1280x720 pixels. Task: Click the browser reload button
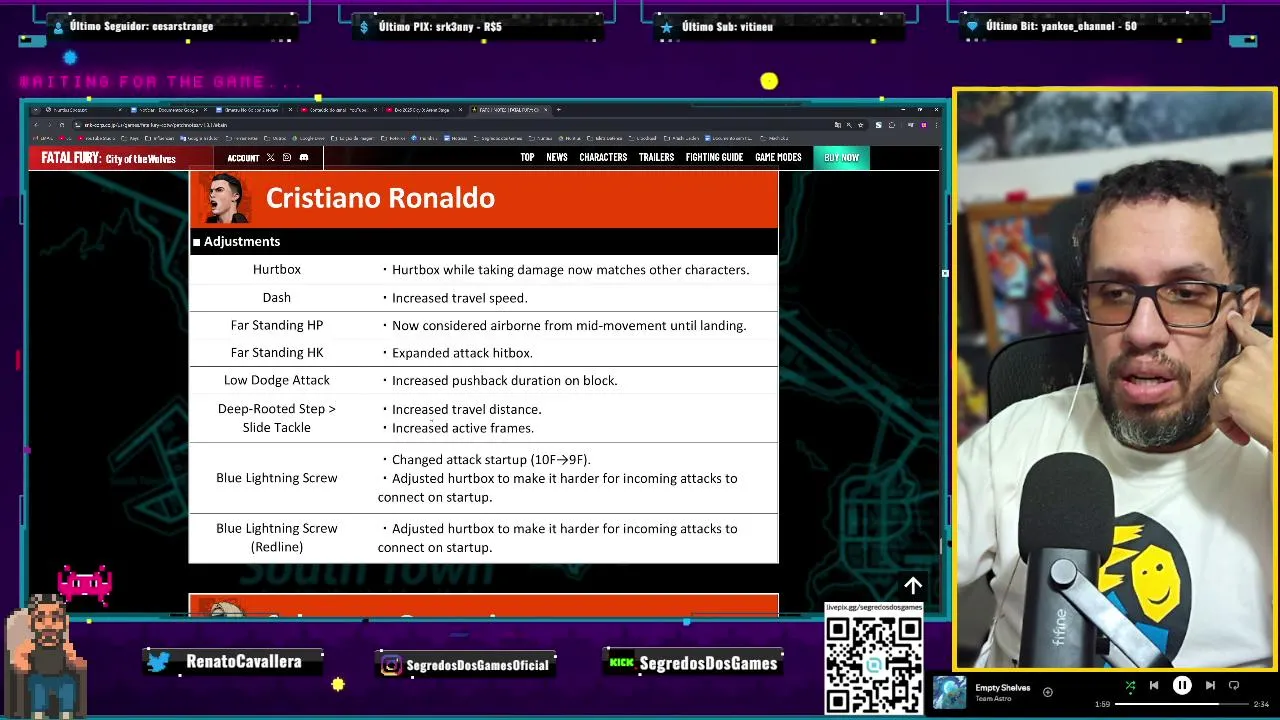[62, 125]
